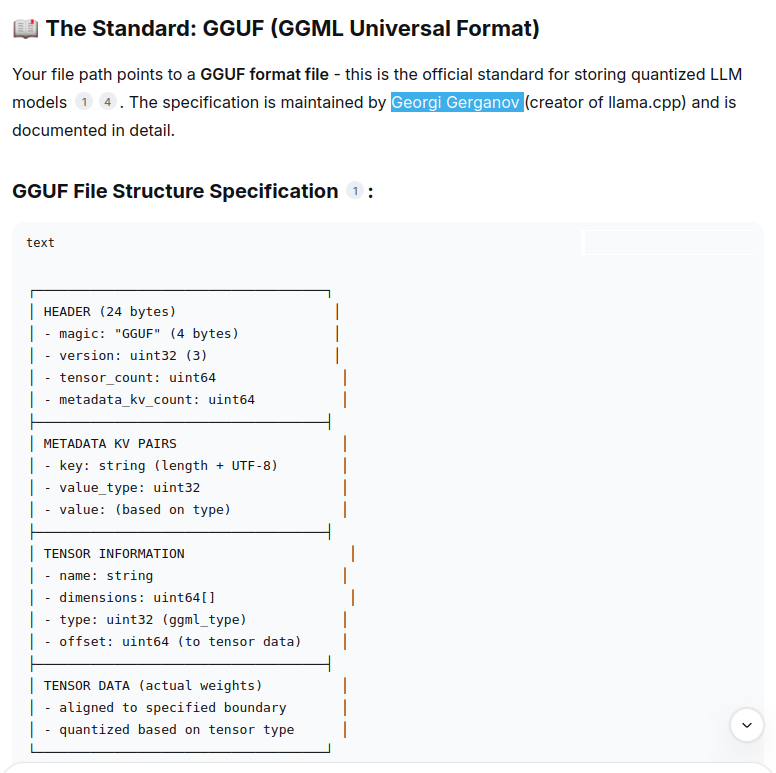Click the "TENSOR DATA (actual weights)" line

coord(153,685)
